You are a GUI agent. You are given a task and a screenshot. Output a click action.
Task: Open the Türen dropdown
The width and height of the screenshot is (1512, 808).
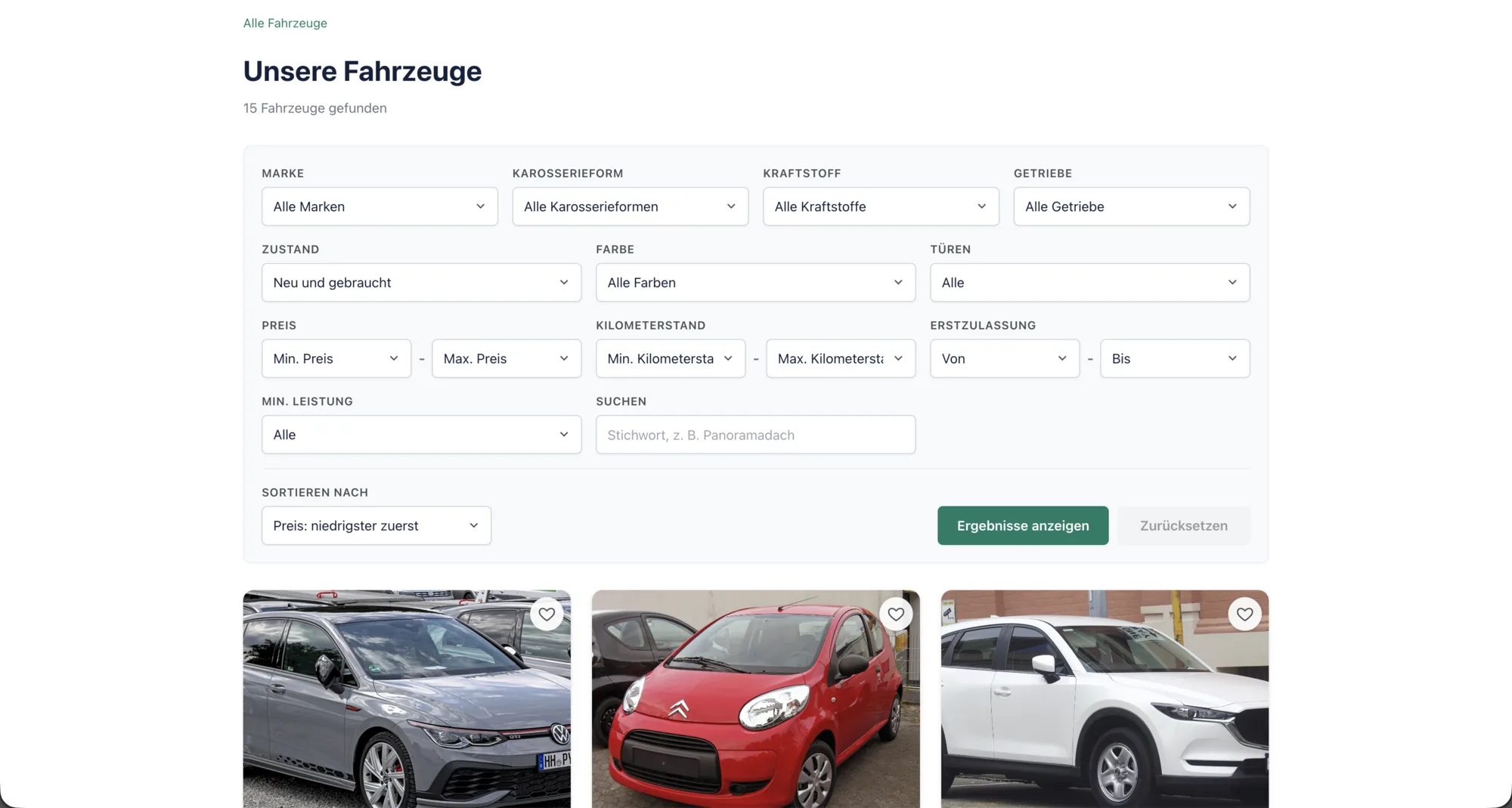(1089, 283)
